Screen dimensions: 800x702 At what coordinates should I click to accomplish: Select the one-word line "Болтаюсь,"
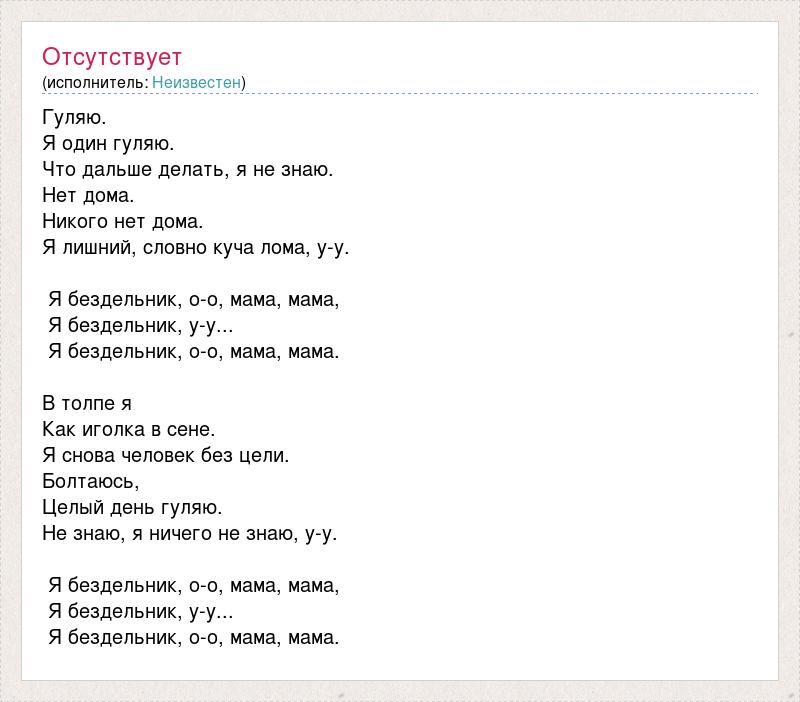[x=91, y=481]
